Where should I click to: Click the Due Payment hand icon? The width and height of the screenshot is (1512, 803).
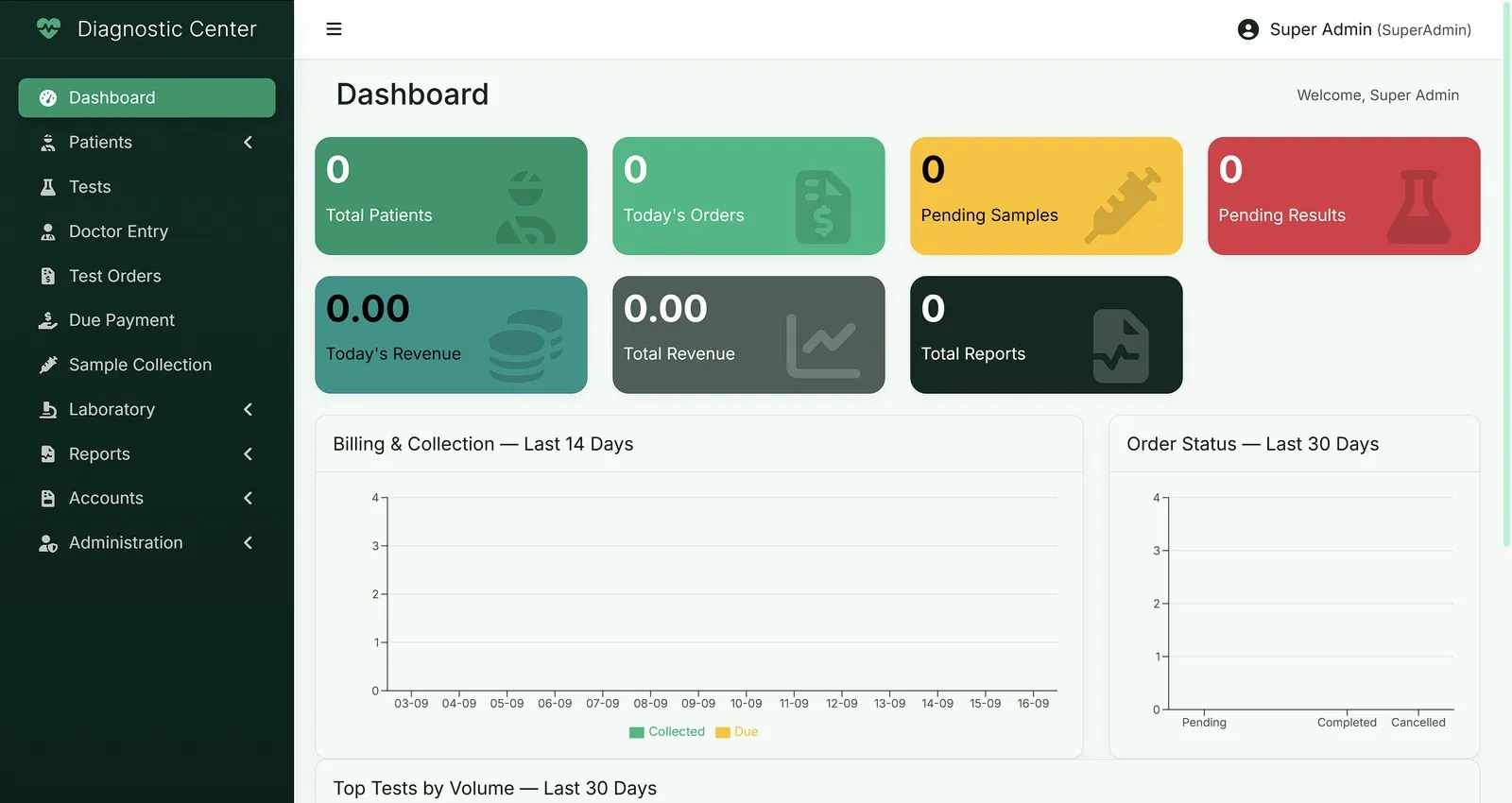[x=48, y=320]
